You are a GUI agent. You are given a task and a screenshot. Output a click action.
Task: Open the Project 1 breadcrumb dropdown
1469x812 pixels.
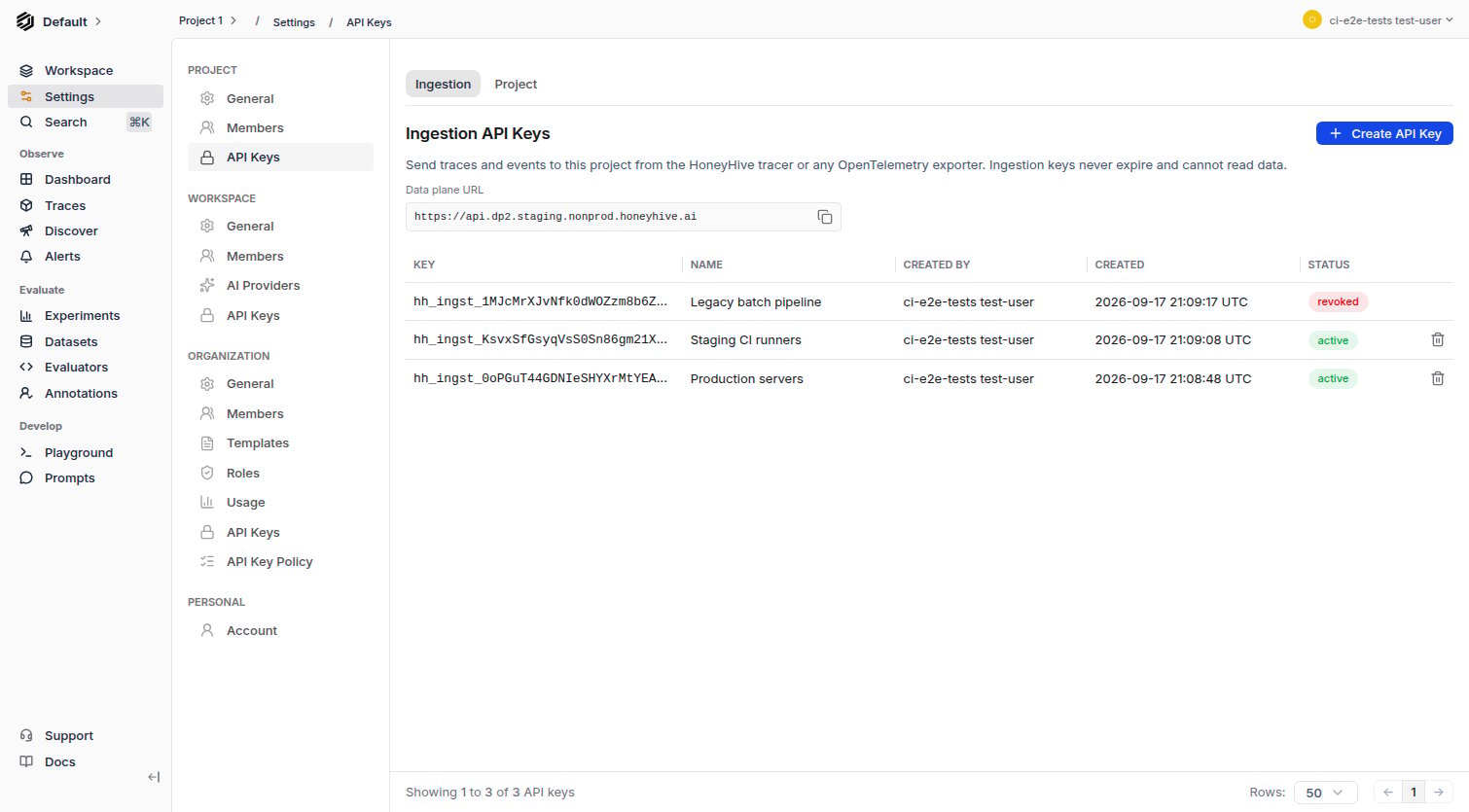[x=208, y=20]
